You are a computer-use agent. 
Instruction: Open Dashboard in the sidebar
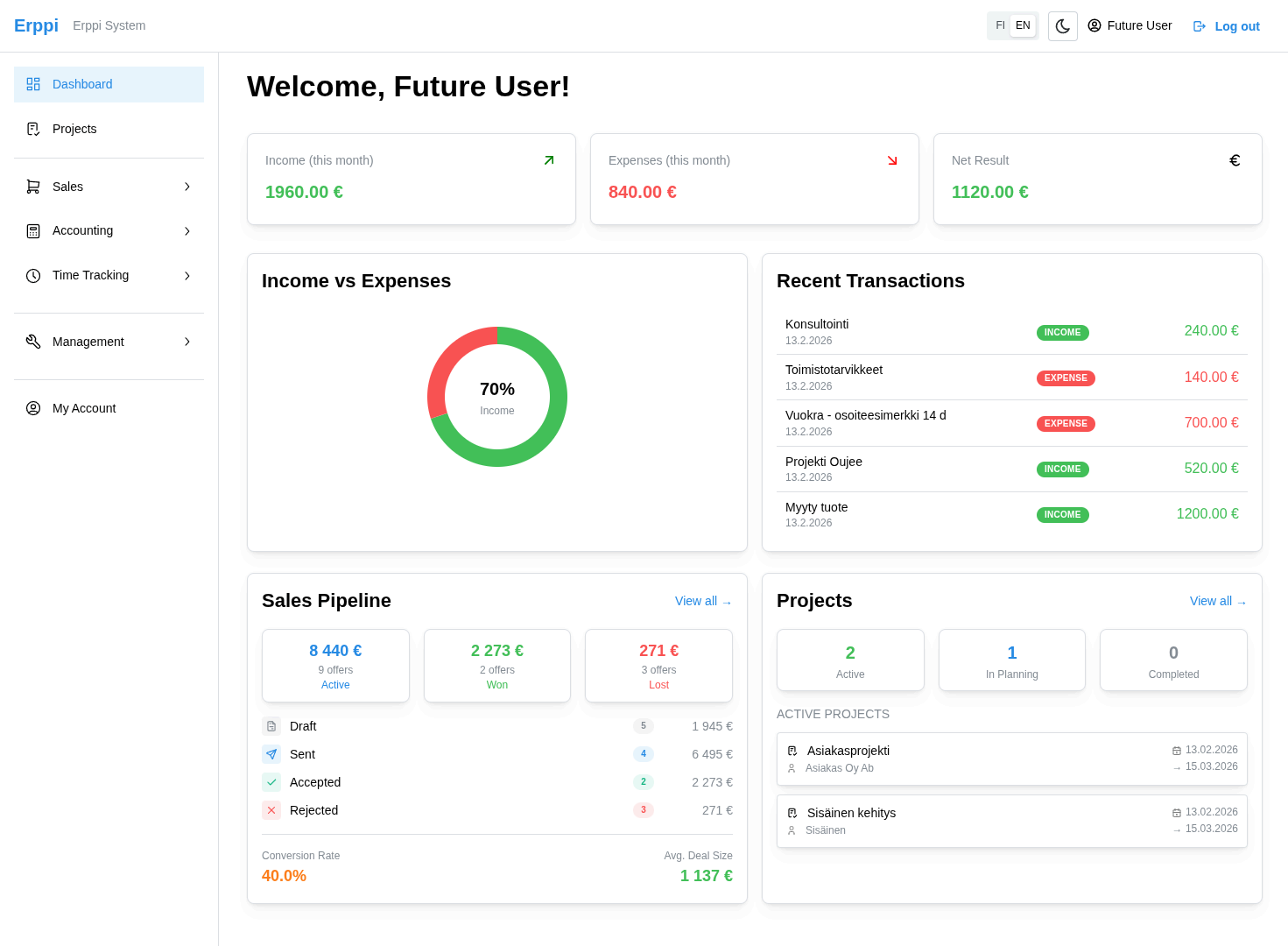(109, 84)
